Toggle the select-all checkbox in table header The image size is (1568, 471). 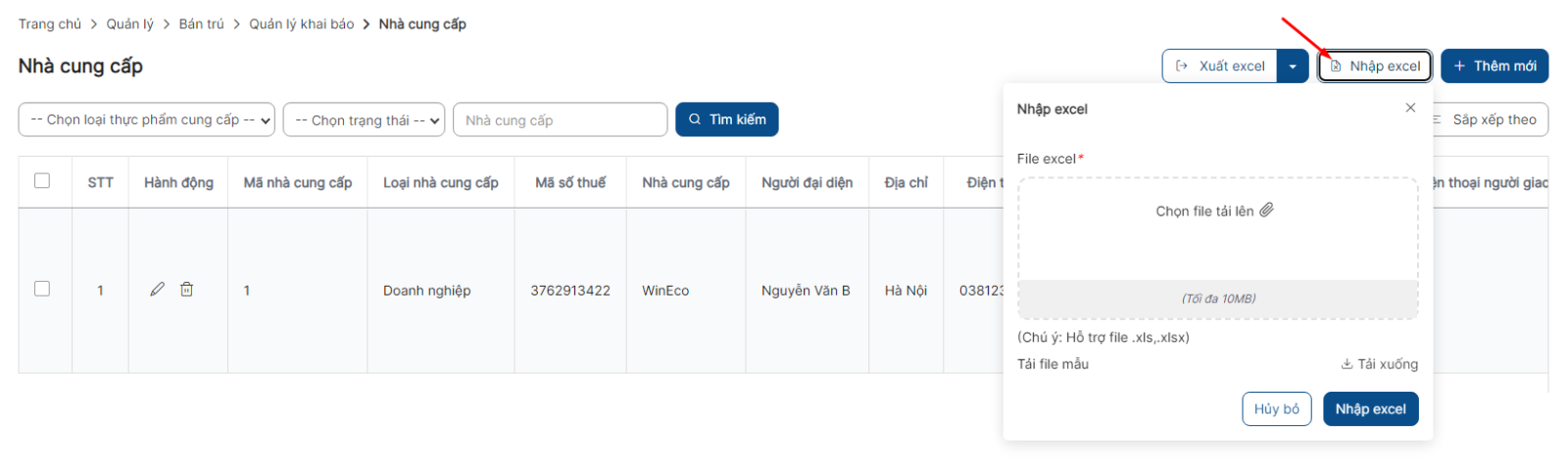coord(42,181)
